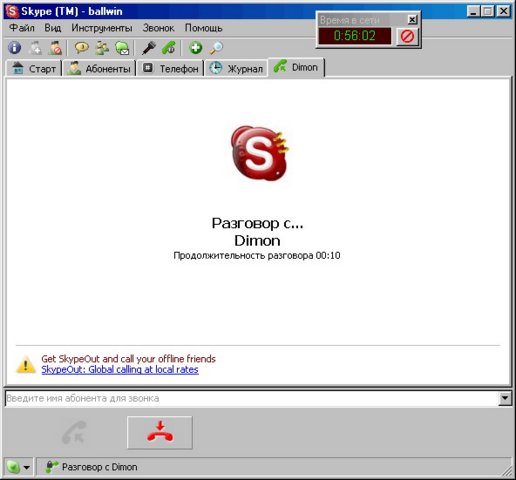Screen dimensions: 516x480
Task: Expand the contact name dropdown arrow
Action: 505,398
